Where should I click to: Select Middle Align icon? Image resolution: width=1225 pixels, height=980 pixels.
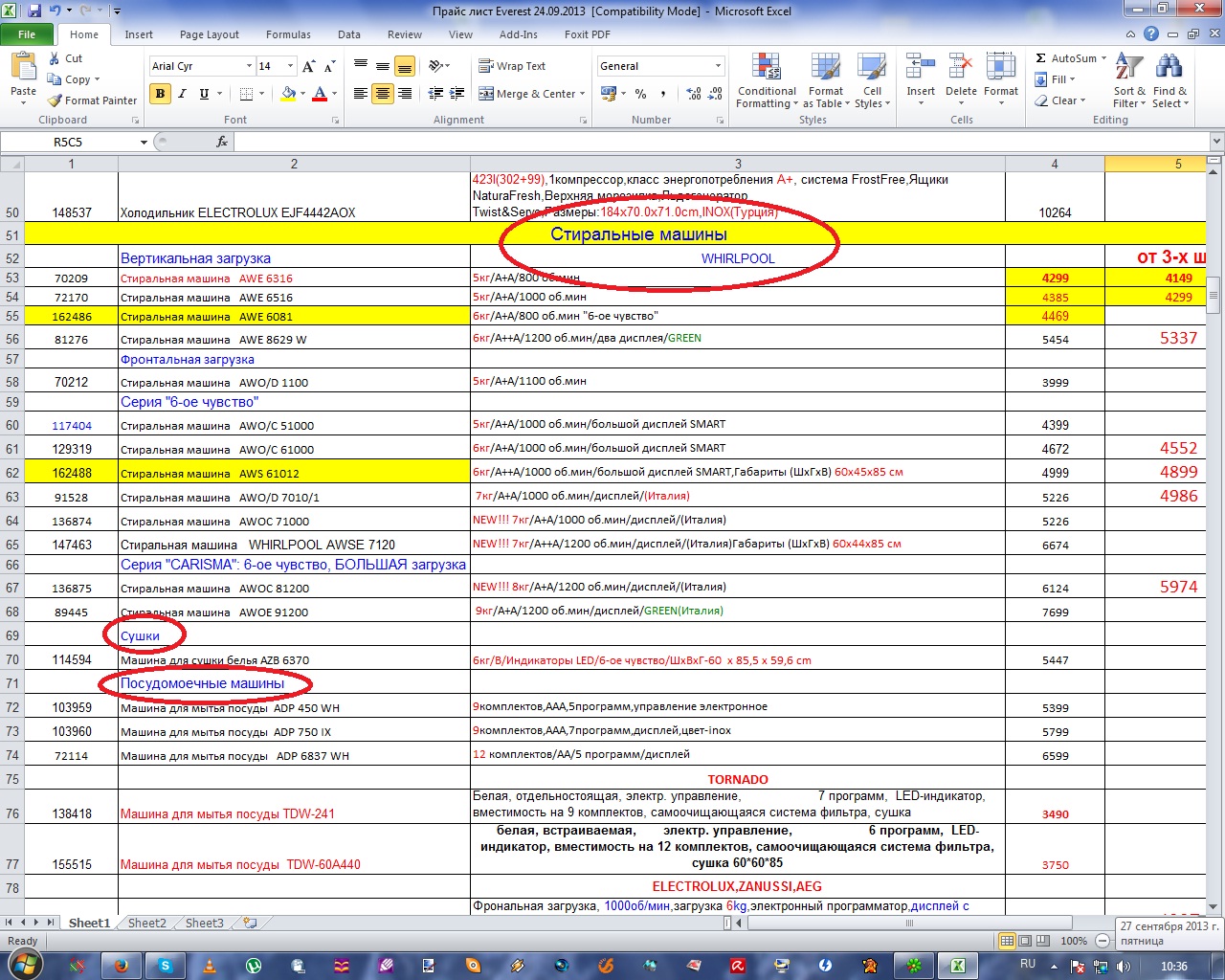(x=383, y=66)
